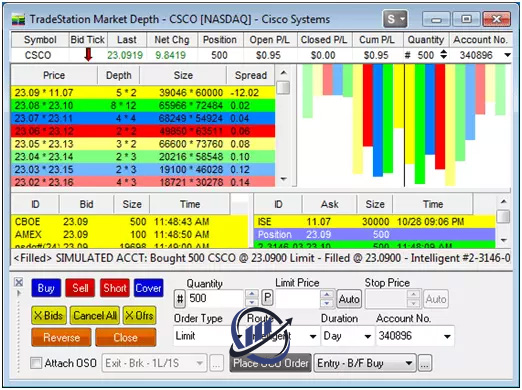Close the order bar panel with X icon

[19, 282]
